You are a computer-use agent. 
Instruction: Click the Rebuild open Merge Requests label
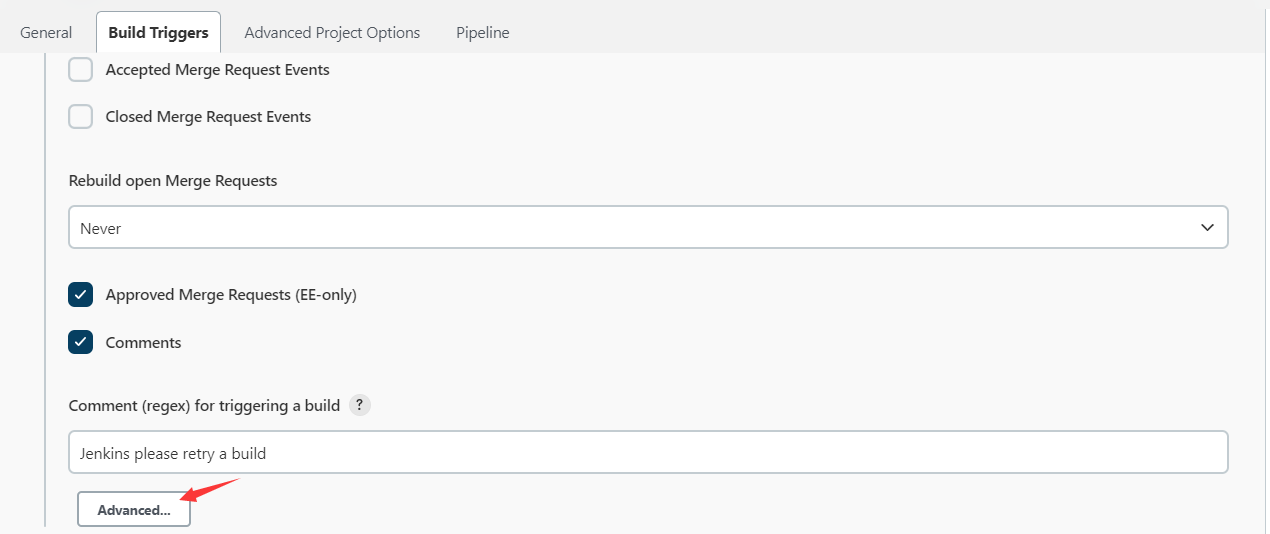[173, 181]
